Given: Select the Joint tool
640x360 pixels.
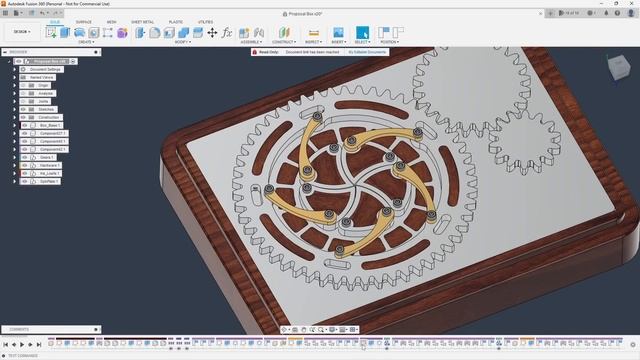Looking at the screenshot, I should (259, 33).
